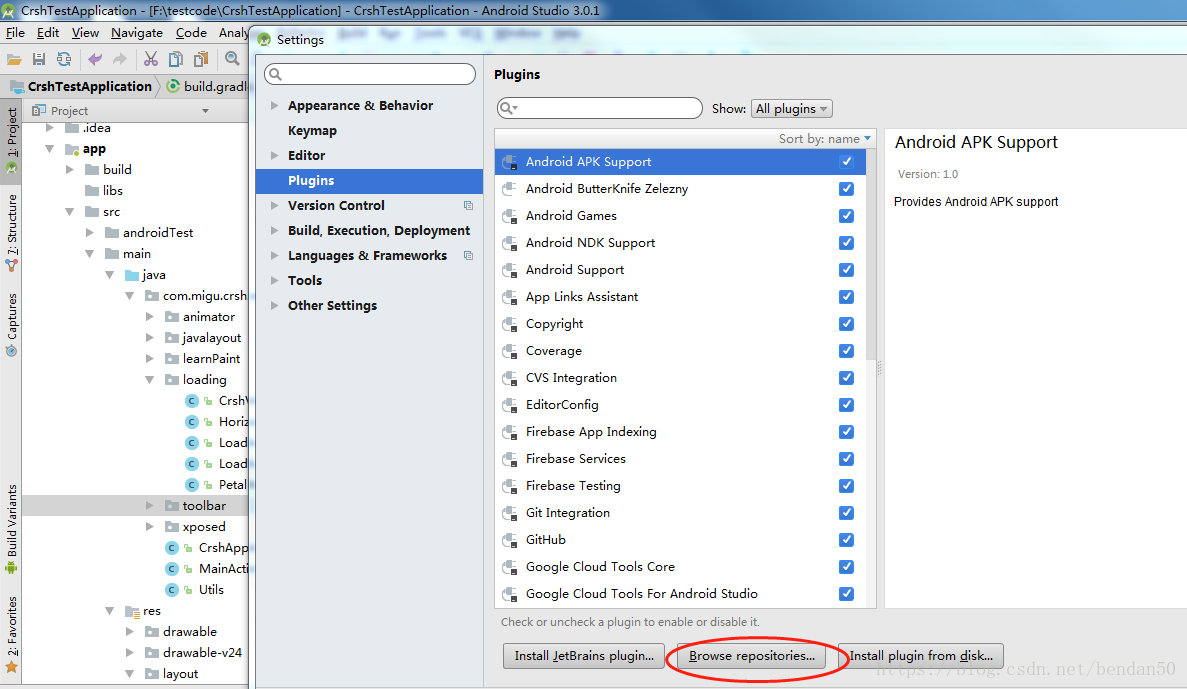Expand the Tools settings section
This screenshot has width=1187, height=689.
click(x=274, y=280)
